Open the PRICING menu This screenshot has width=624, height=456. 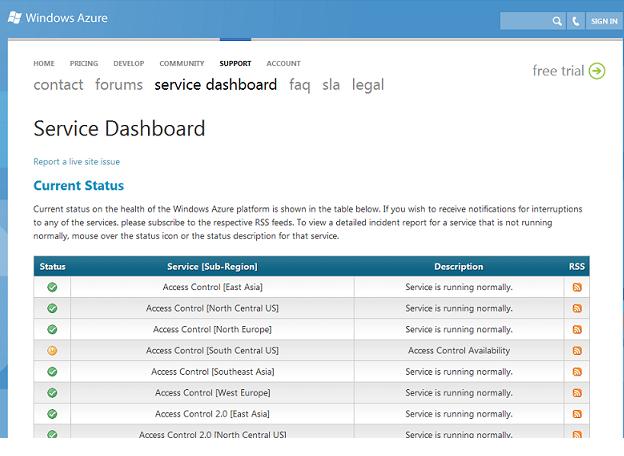(84, 63)
